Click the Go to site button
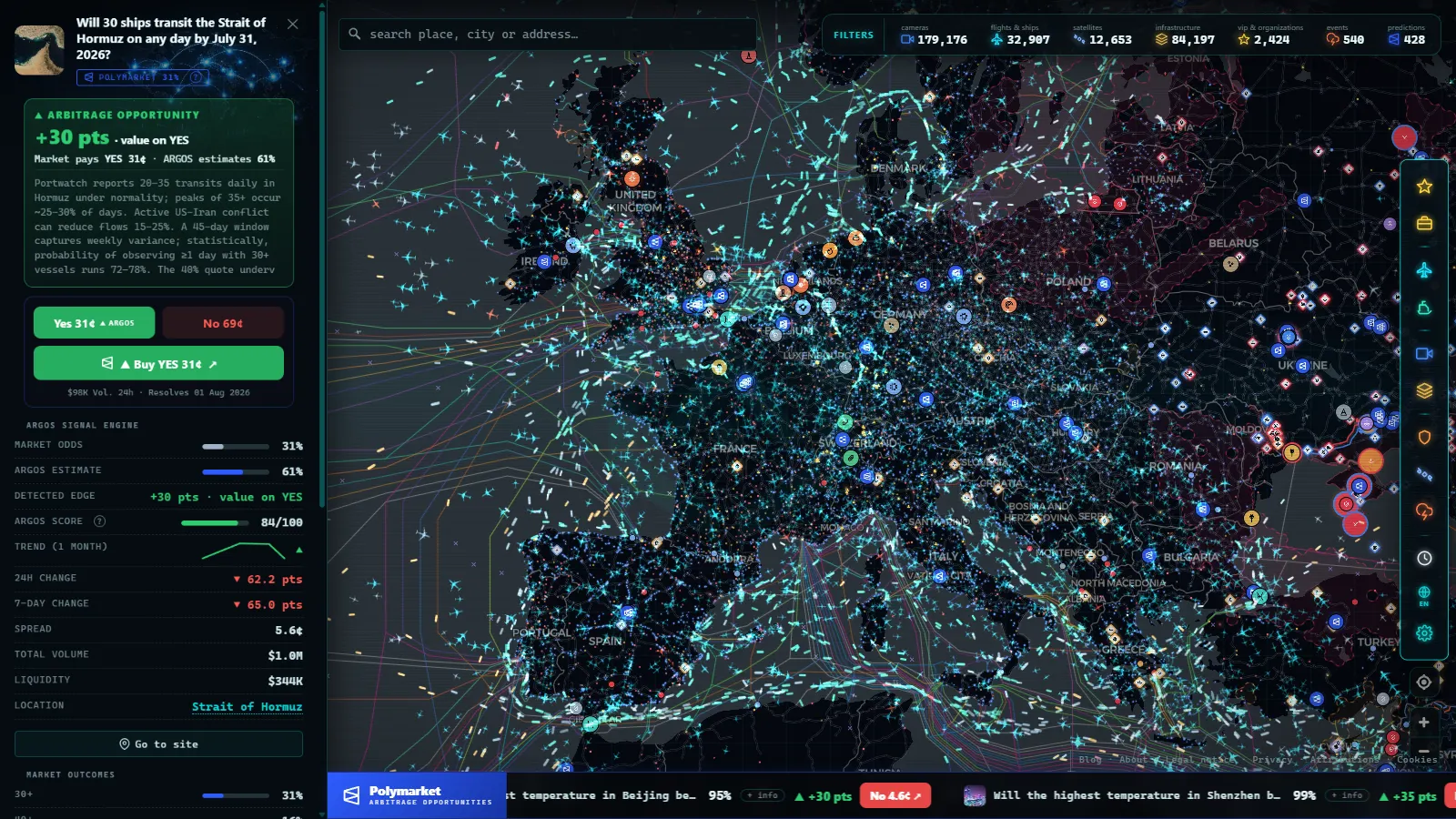The image size is (1456, 819). [158, 743]
